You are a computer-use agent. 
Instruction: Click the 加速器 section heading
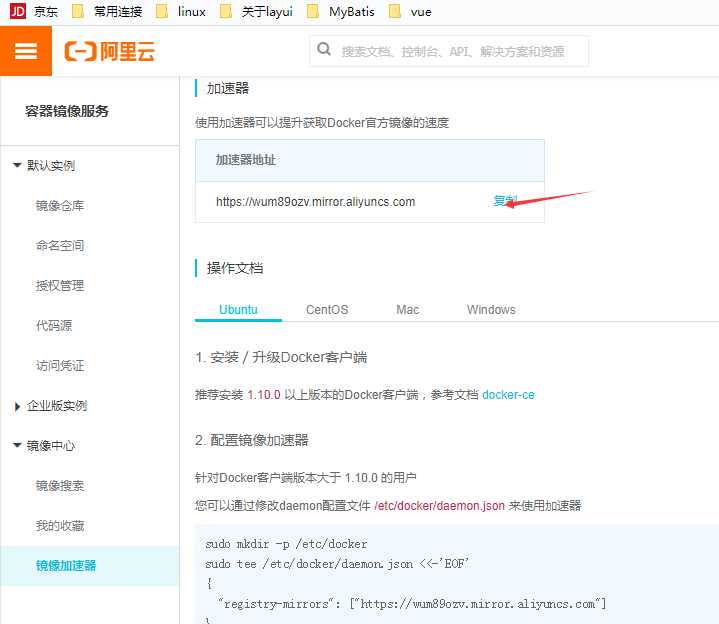click(x=228, y=88)
